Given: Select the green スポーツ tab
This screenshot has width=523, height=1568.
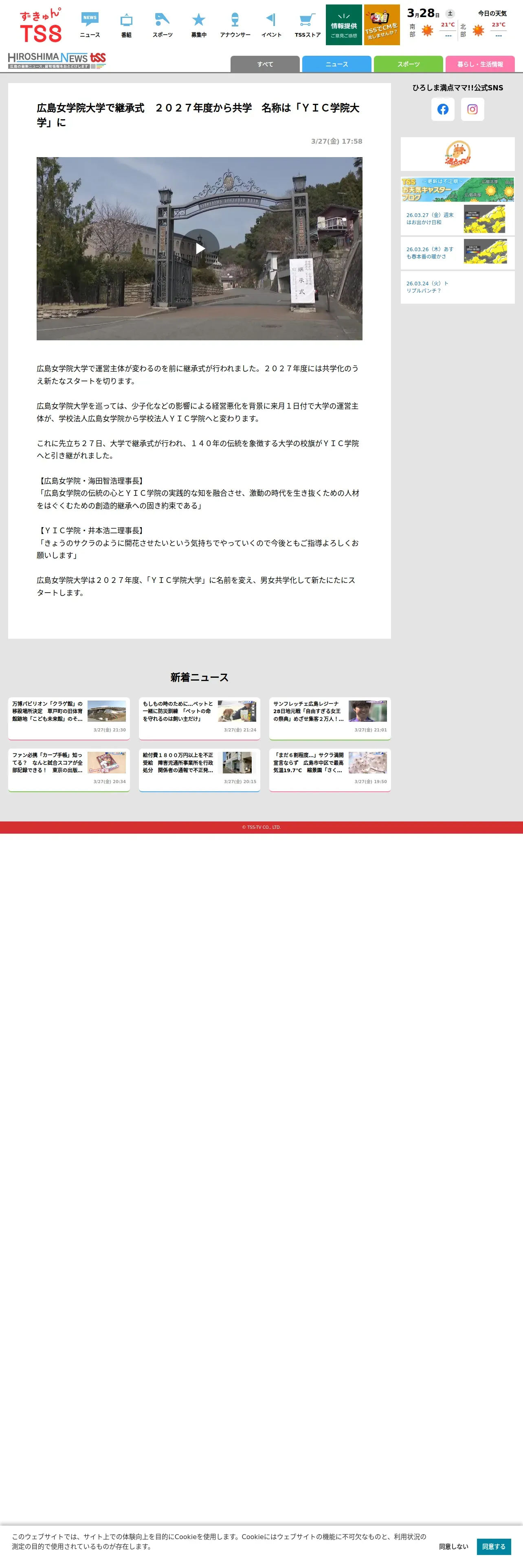Looking at the screenshot, I should [409, 64].
